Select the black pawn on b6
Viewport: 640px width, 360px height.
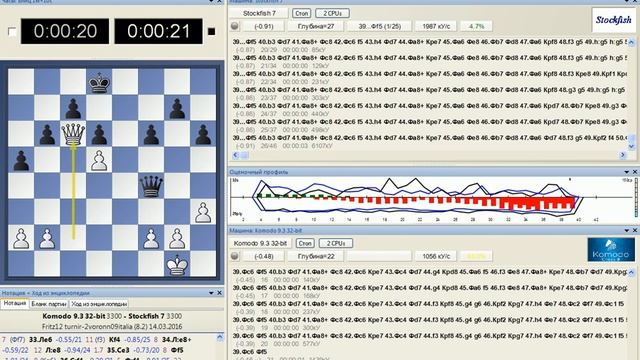(x=47, y=134)
